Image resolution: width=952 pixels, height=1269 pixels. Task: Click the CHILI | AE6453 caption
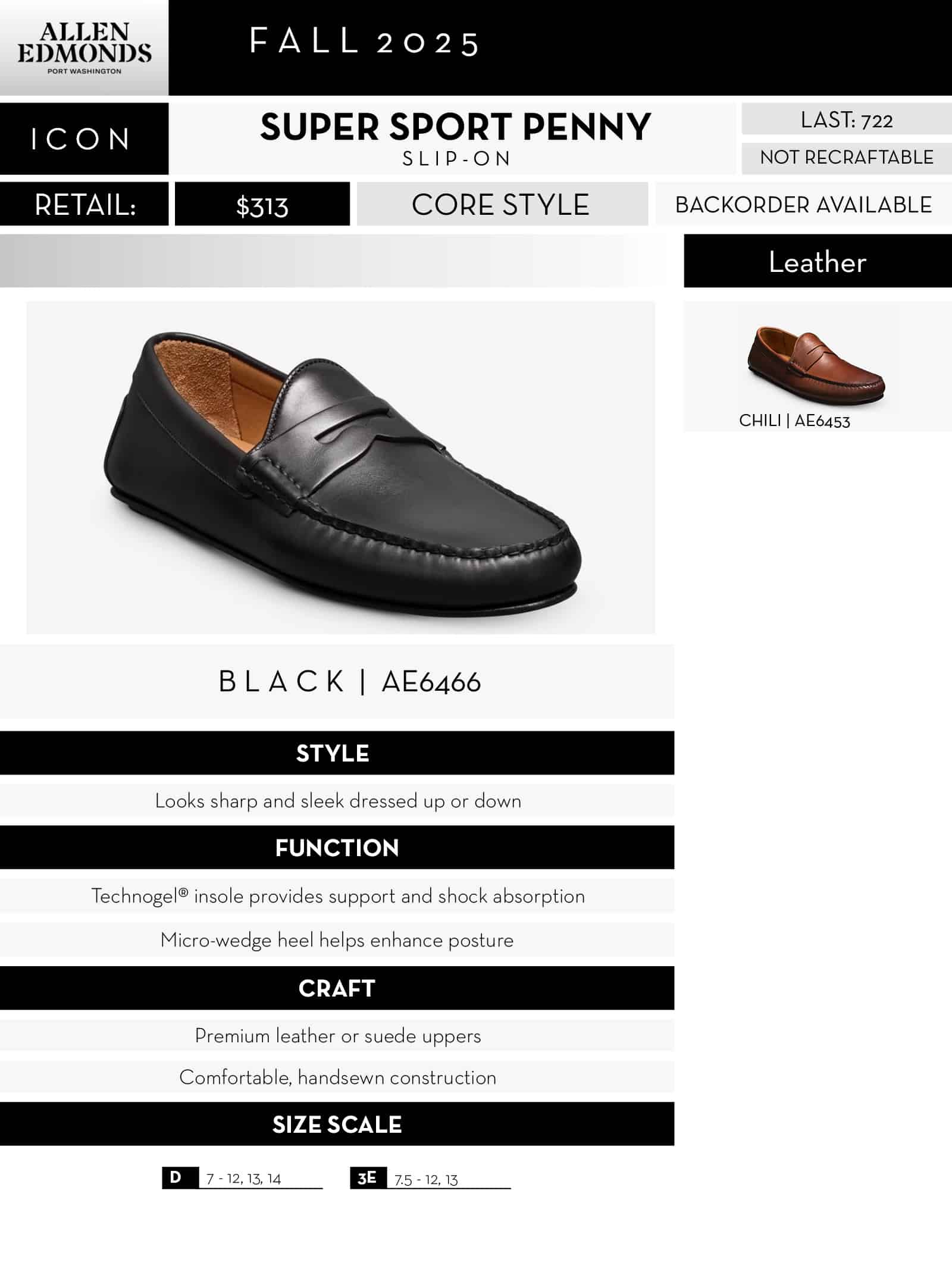point(794,421)
